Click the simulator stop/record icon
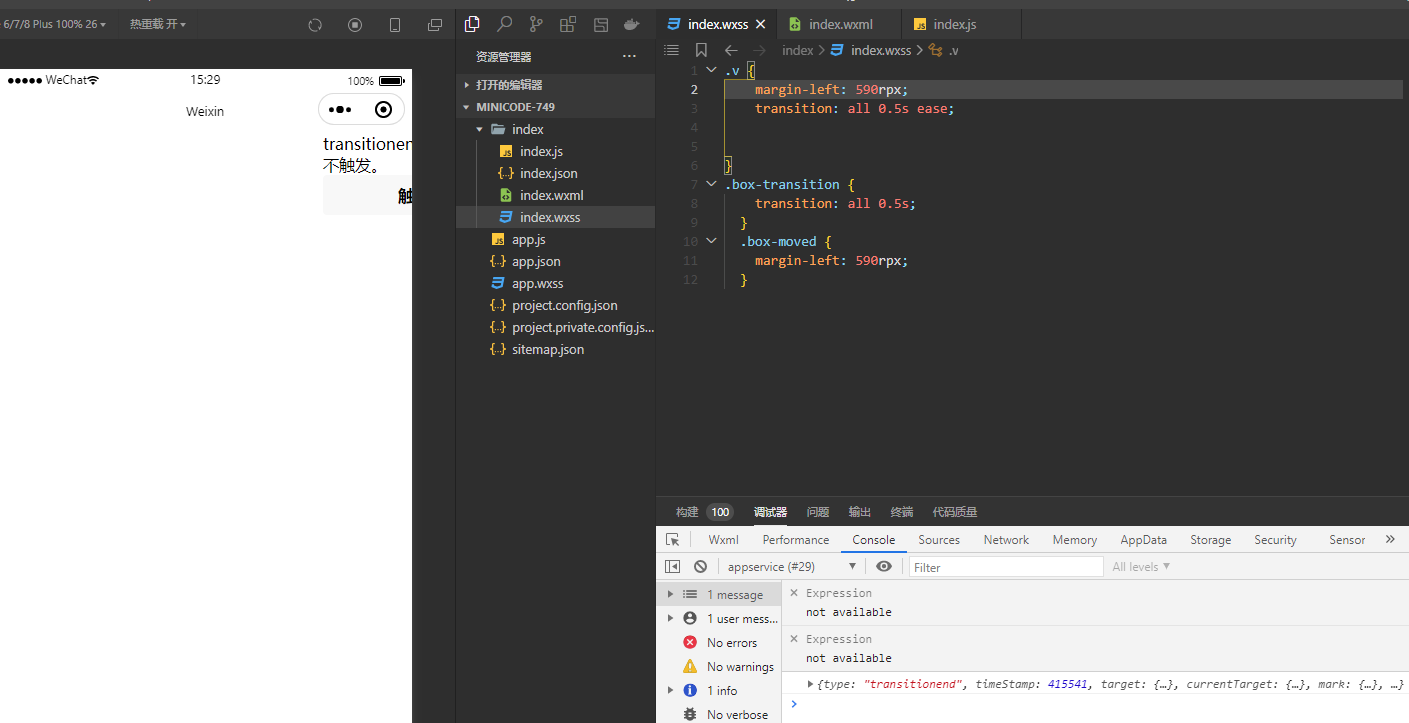1409x723 pixels. pyautogui.click(x=355, y=25)
